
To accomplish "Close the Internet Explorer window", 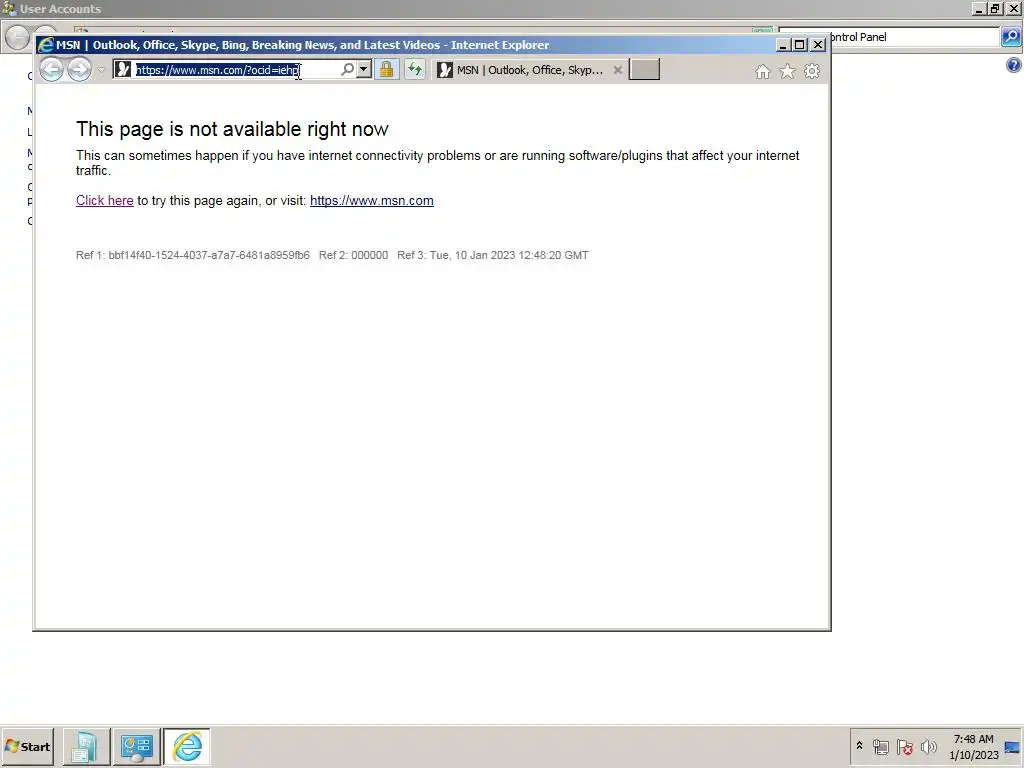I will click(818, 44).
